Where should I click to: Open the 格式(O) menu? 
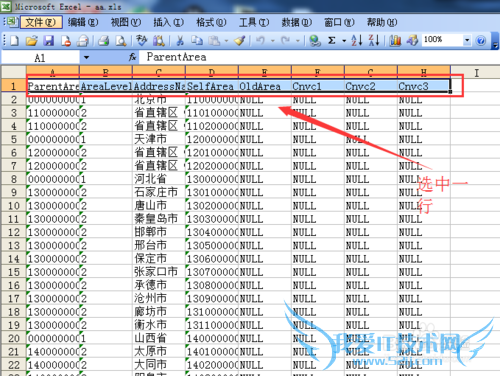211,22
